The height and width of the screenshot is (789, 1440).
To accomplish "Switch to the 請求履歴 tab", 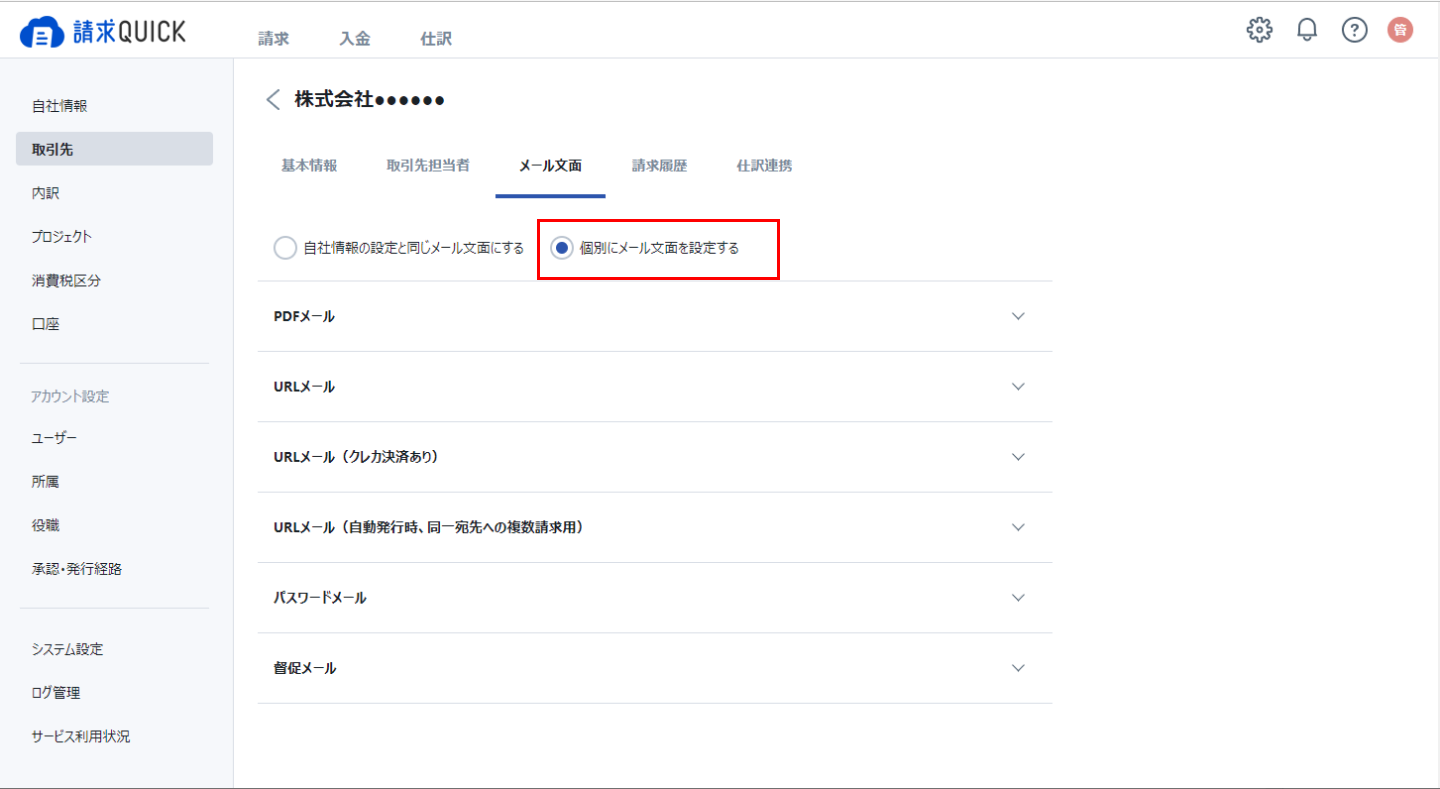I will 659,166.
